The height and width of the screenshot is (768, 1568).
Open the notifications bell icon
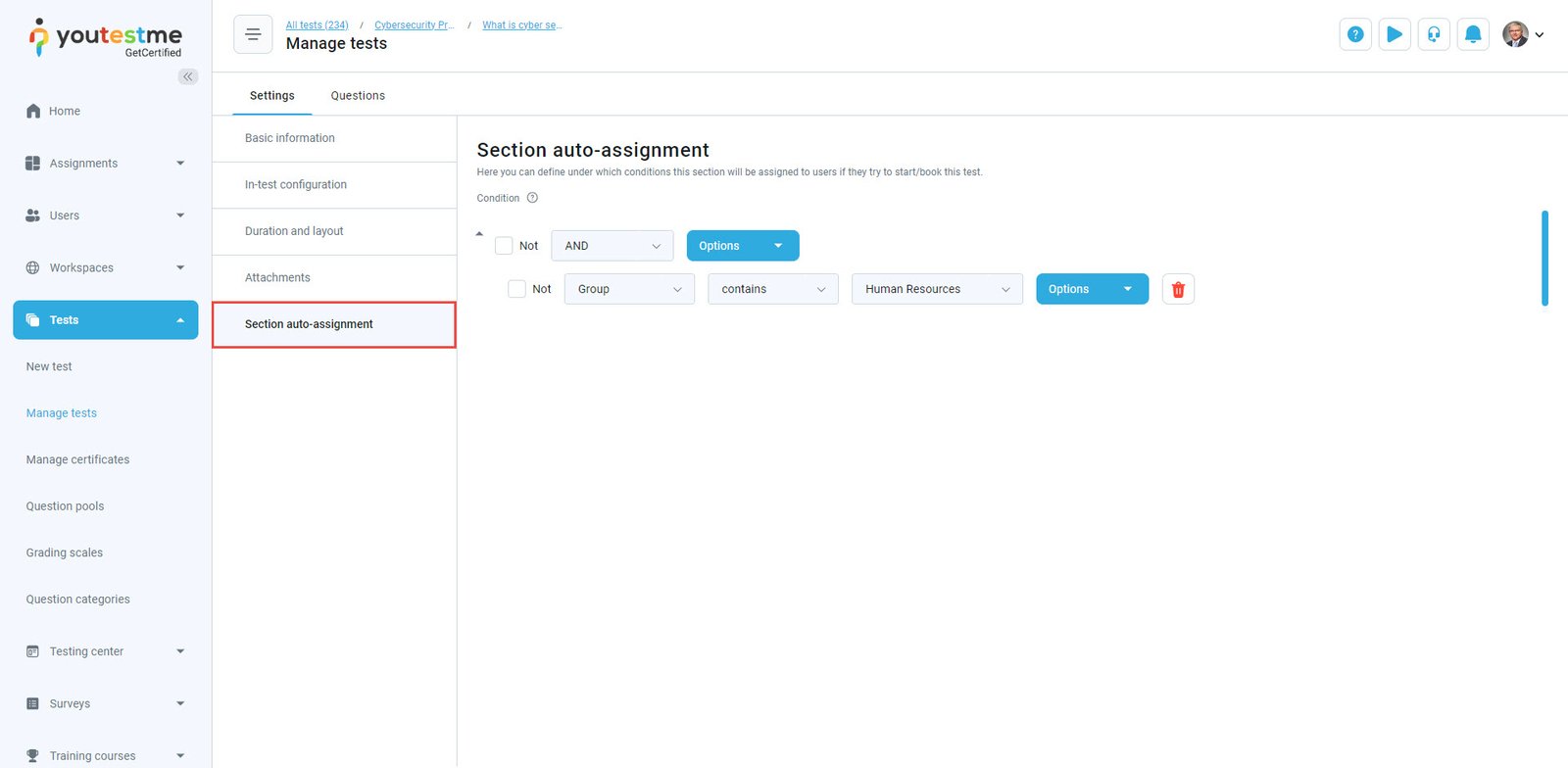point(1472,34)
